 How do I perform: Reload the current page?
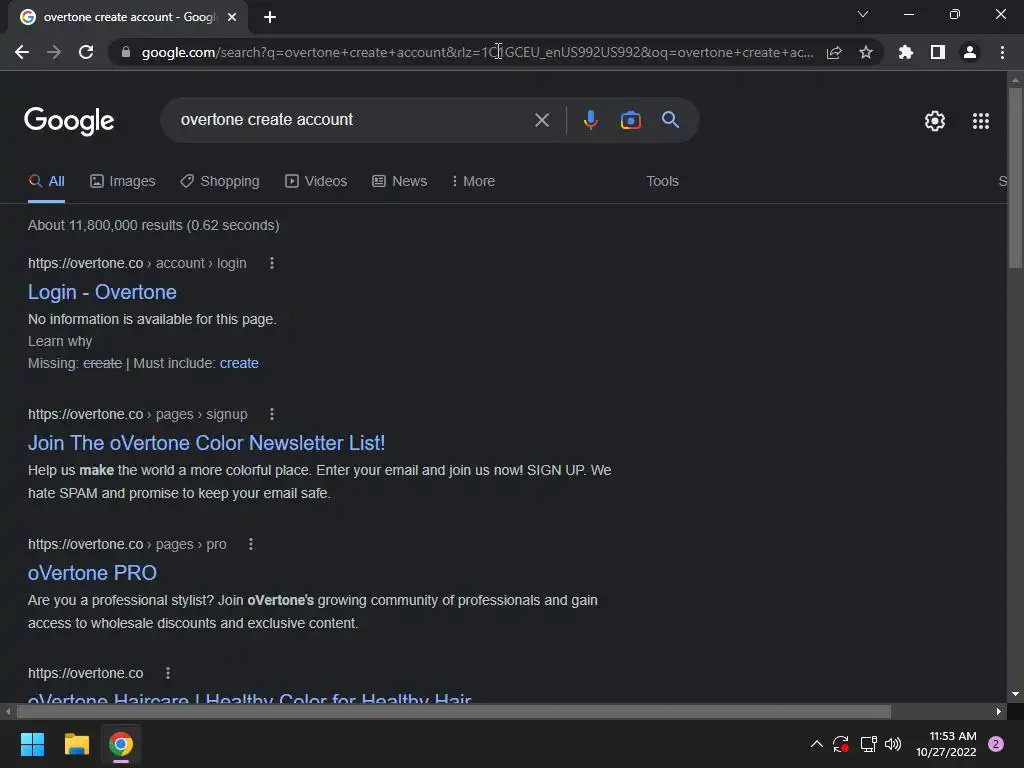pos(86,52)
